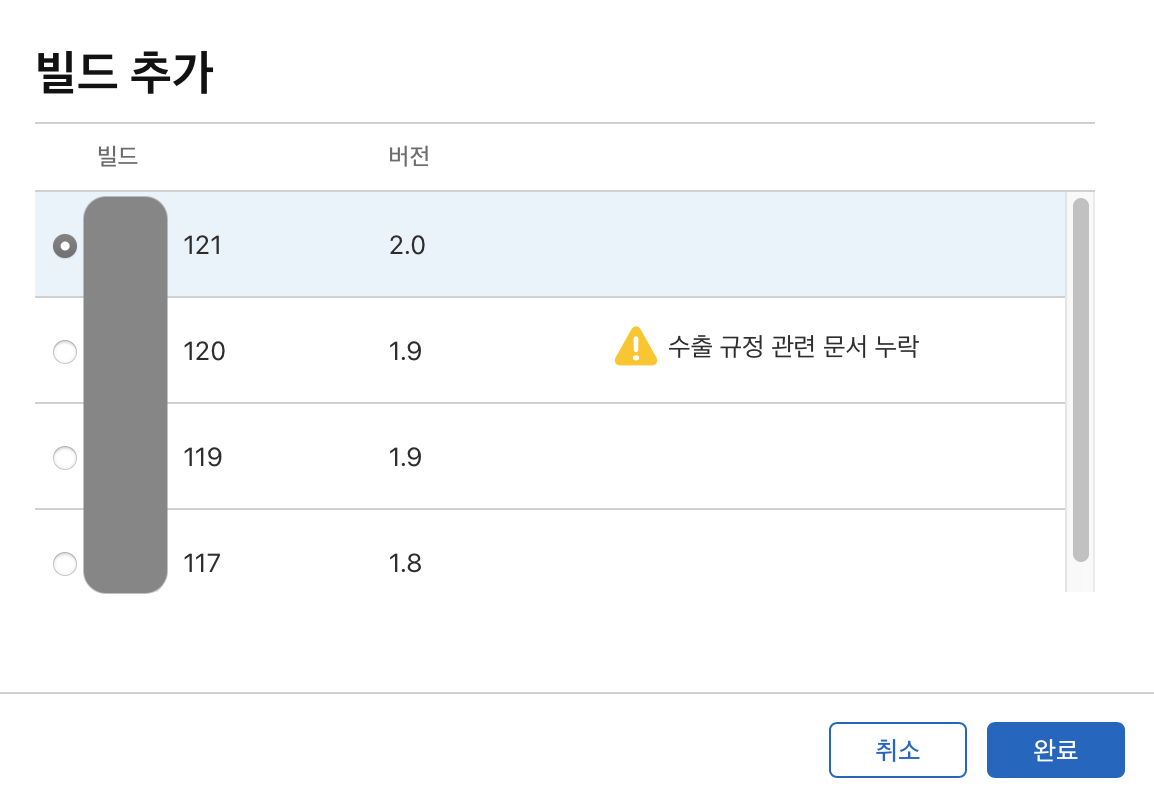Pick the build 117 radio button
The image size is (1154, 798).
coord(65,564)
